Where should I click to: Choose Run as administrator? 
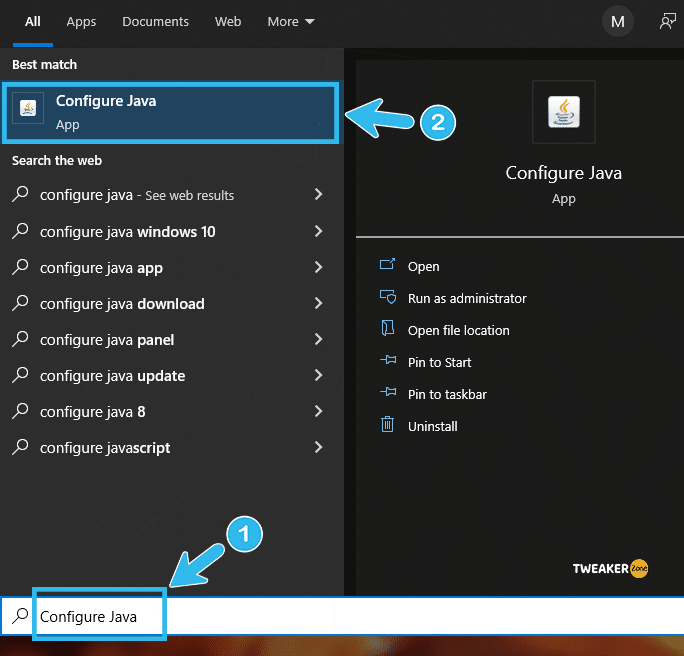click(x=467, y=298)
